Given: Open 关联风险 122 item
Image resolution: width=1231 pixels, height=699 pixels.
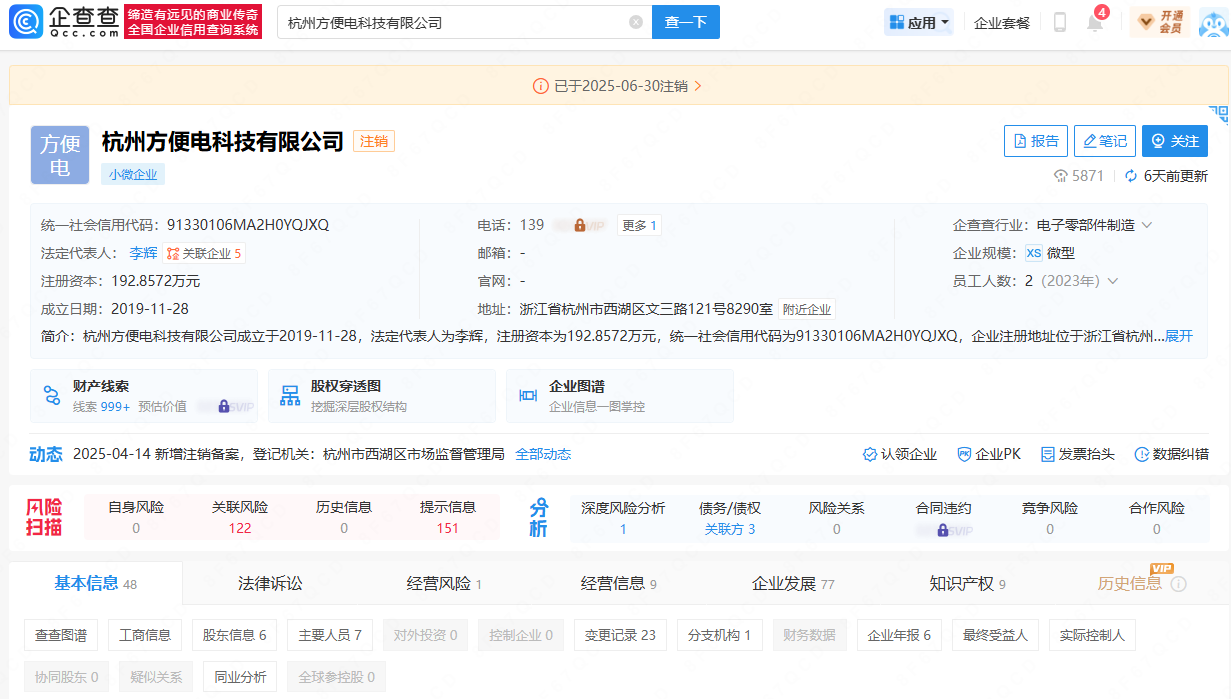Looking at the screenshot, I should click(x=240, y=517).
